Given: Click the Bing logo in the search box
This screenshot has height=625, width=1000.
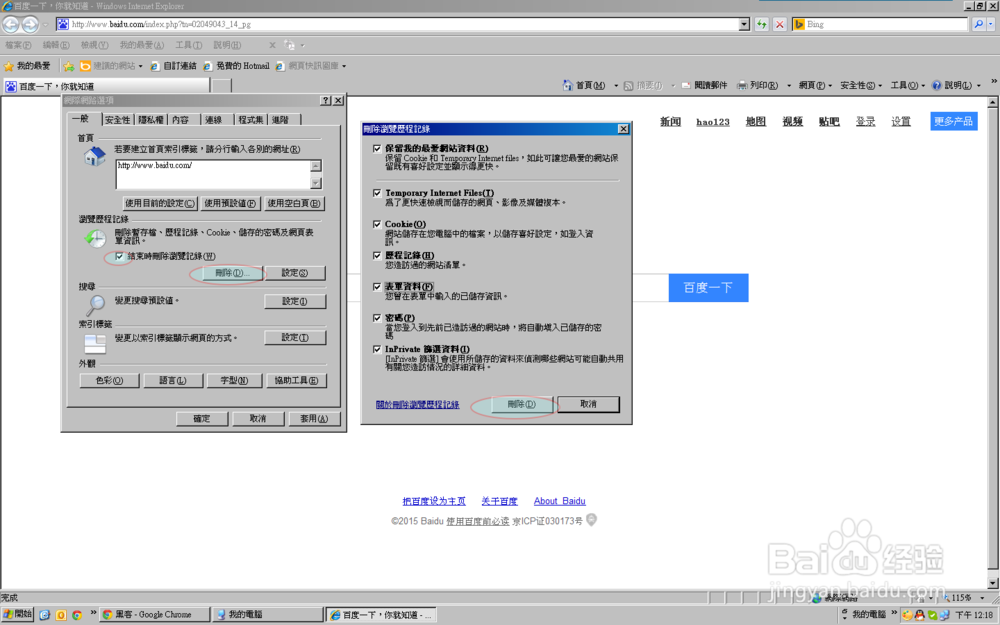Looking at the screenshot, I should [x=798, y=24].
